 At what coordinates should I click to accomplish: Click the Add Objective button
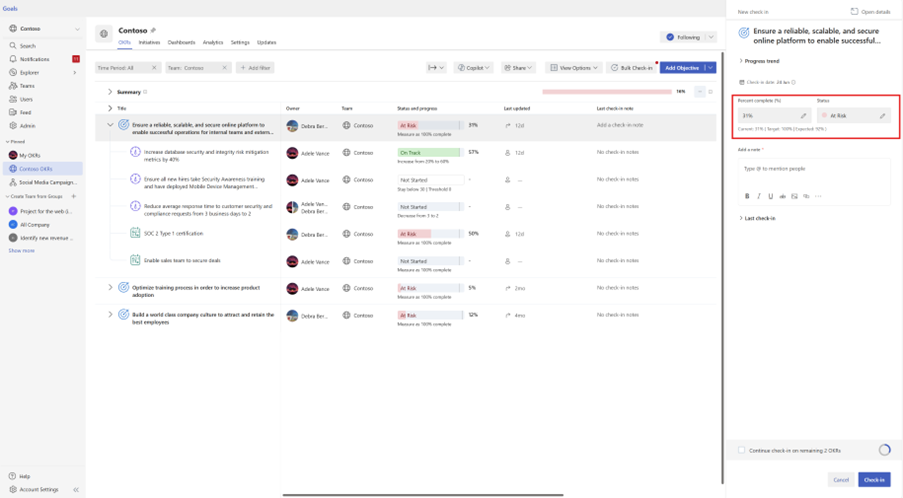[680, 68]
